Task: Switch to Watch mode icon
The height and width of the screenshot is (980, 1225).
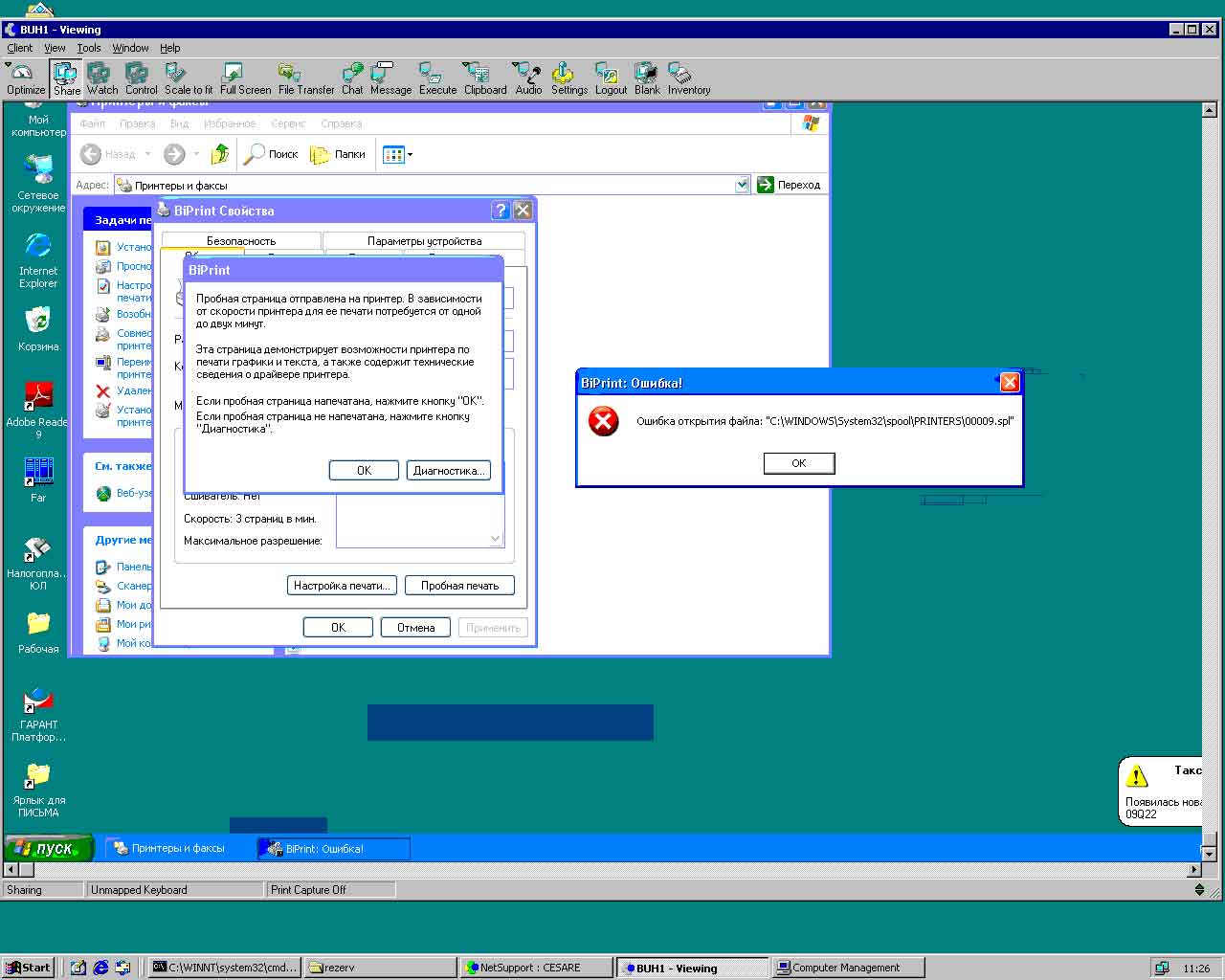Action: (x=102, y=78)
